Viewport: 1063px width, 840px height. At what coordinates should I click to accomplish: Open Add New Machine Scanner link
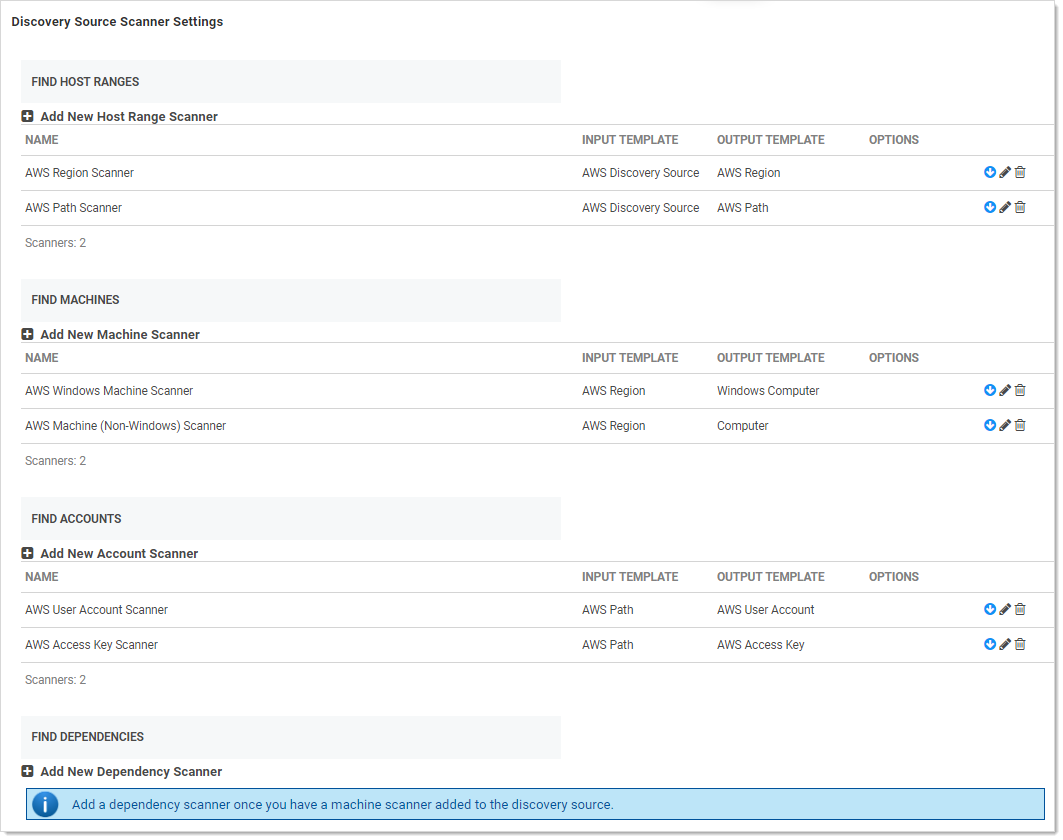(x=120, y=334)
